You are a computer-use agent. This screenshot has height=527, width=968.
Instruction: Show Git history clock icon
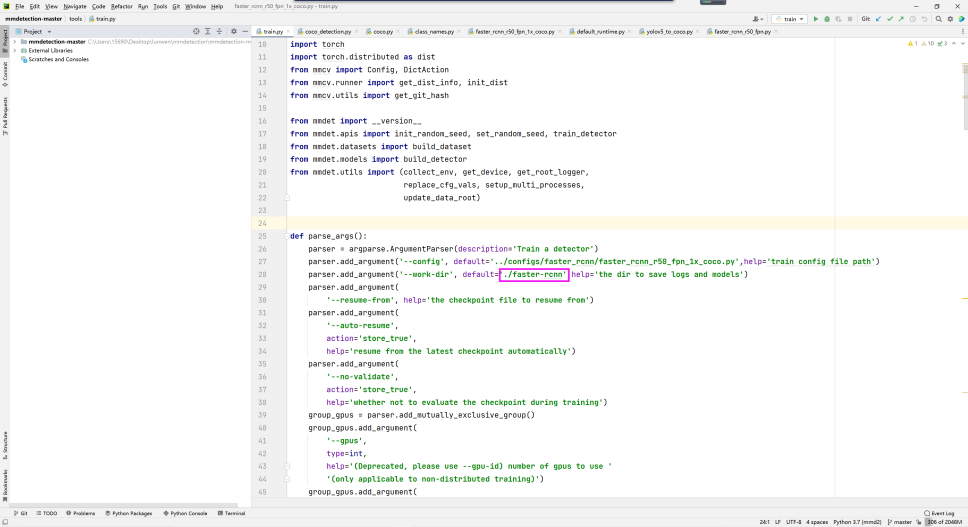pos(912,19)
